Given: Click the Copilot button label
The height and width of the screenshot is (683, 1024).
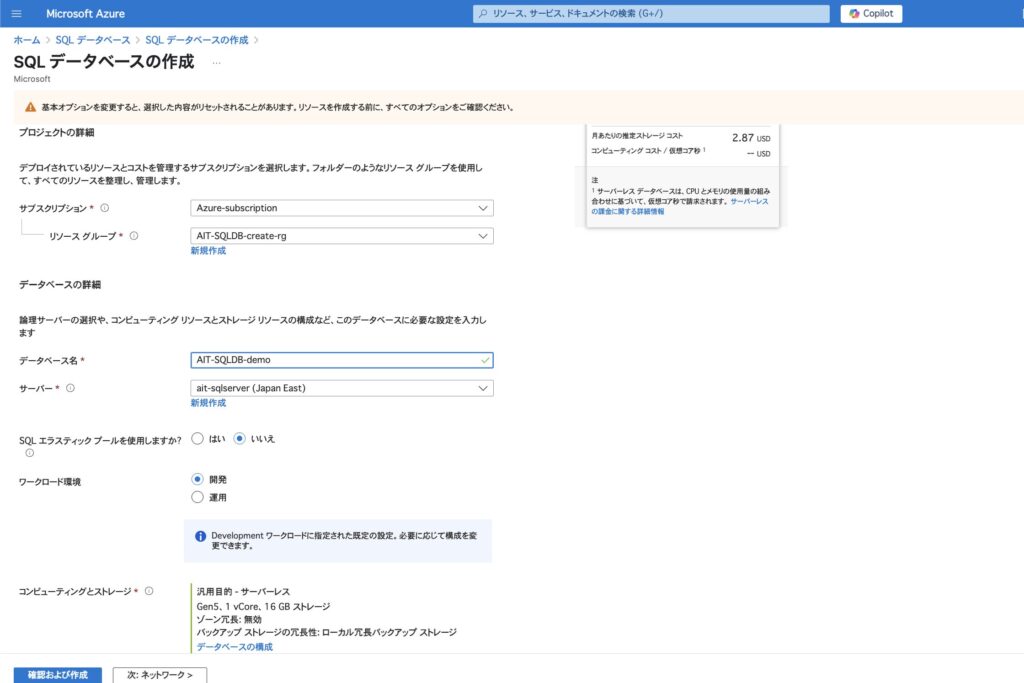Looking at the screenshot, I should [x=878, y=14].
